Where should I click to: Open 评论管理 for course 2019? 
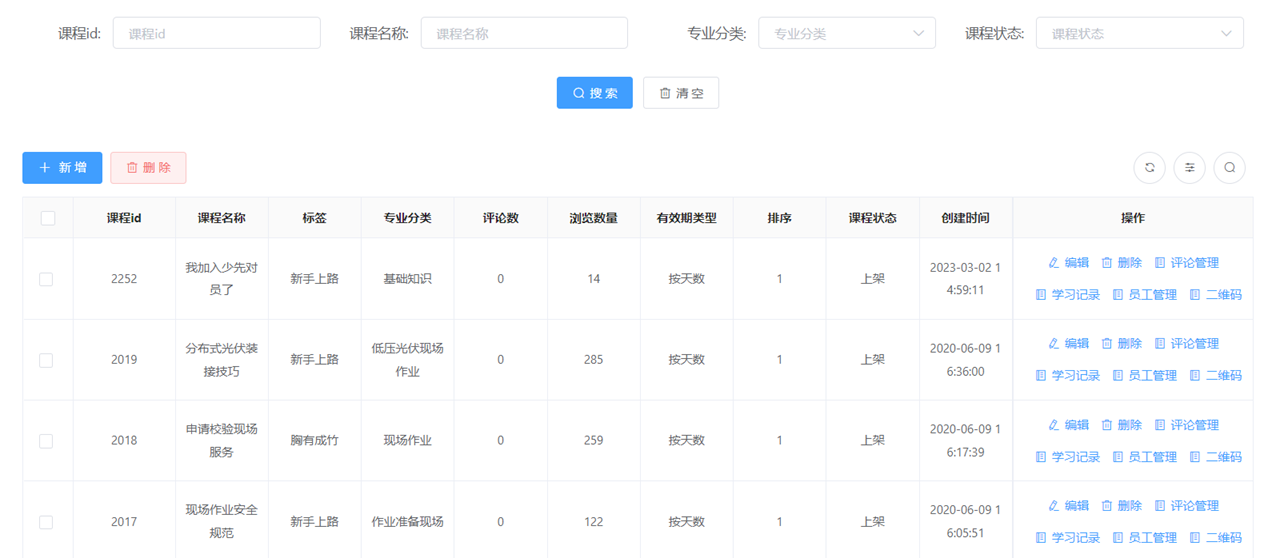pos(1186,344)
